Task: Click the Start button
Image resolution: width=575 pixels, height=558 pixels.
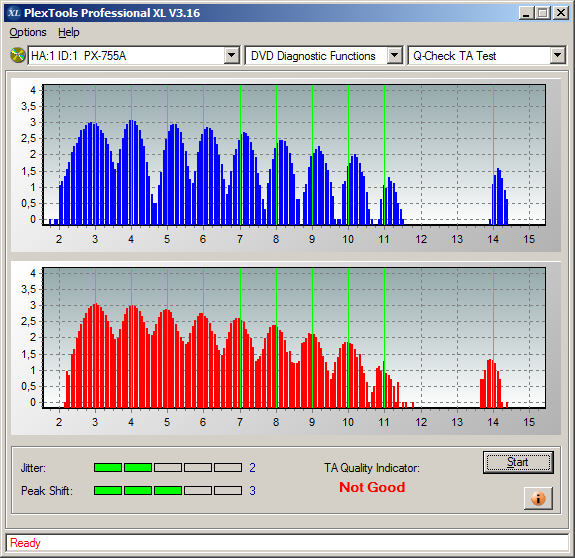Action: tap(518, 462)
